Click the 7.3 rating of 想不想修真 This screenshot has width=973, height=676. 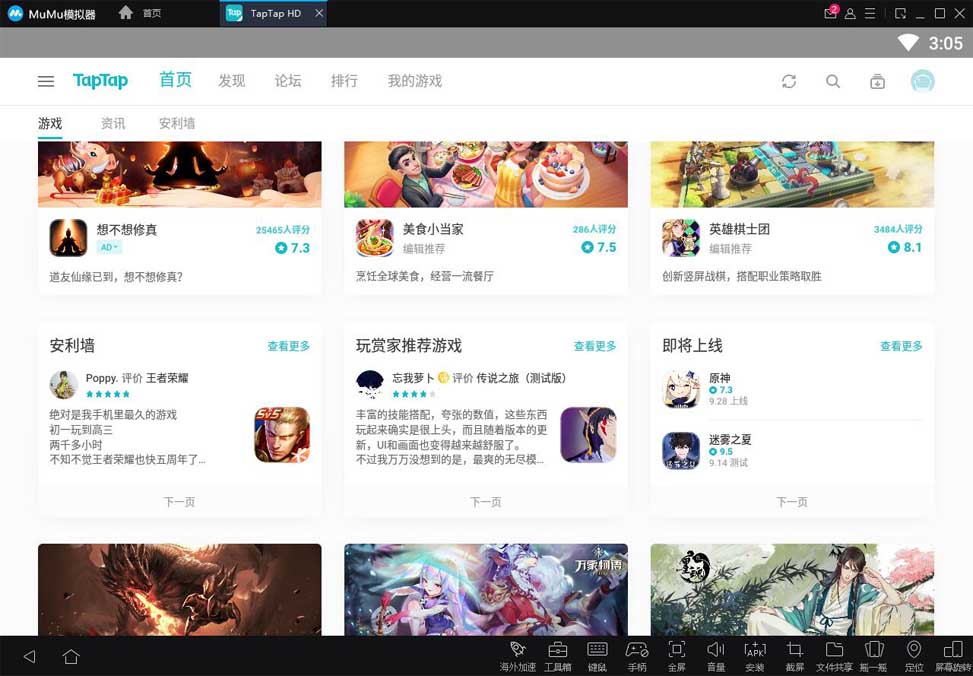tap(292, 248)
